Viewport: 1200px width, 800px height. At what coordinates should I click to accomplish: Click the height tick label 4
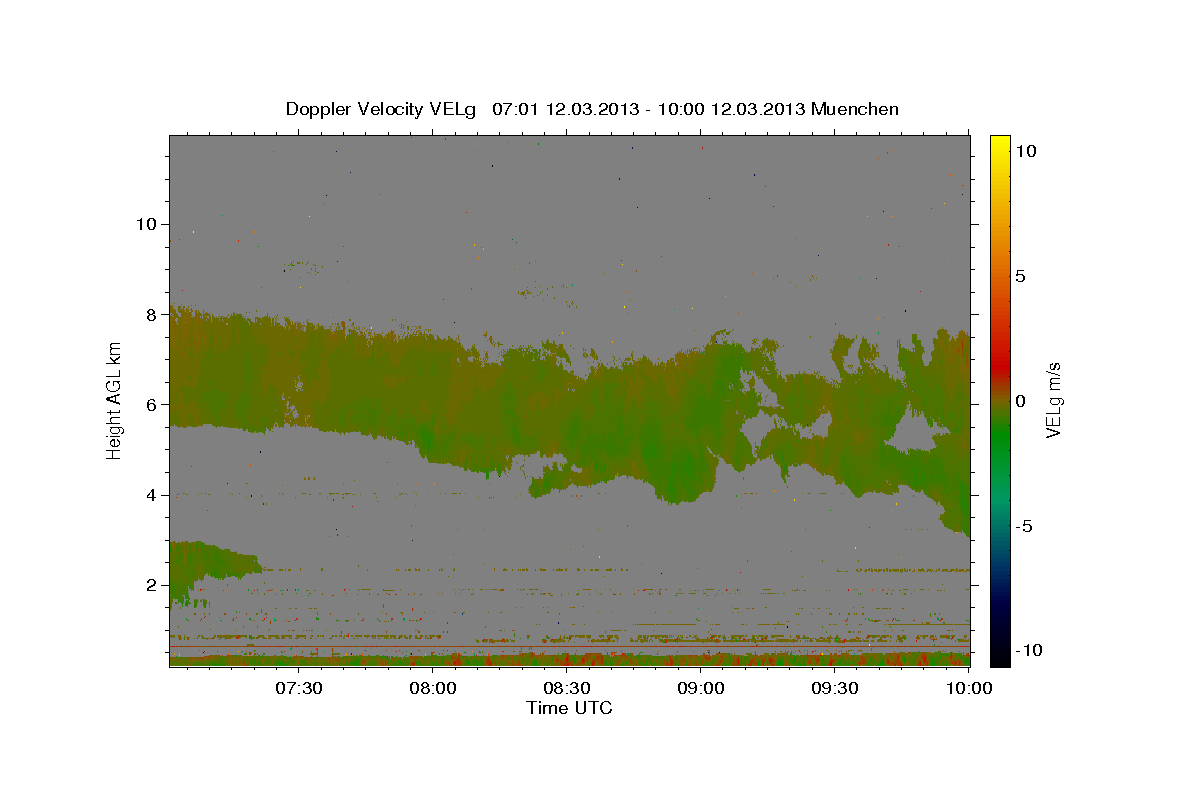click(151, 495)
